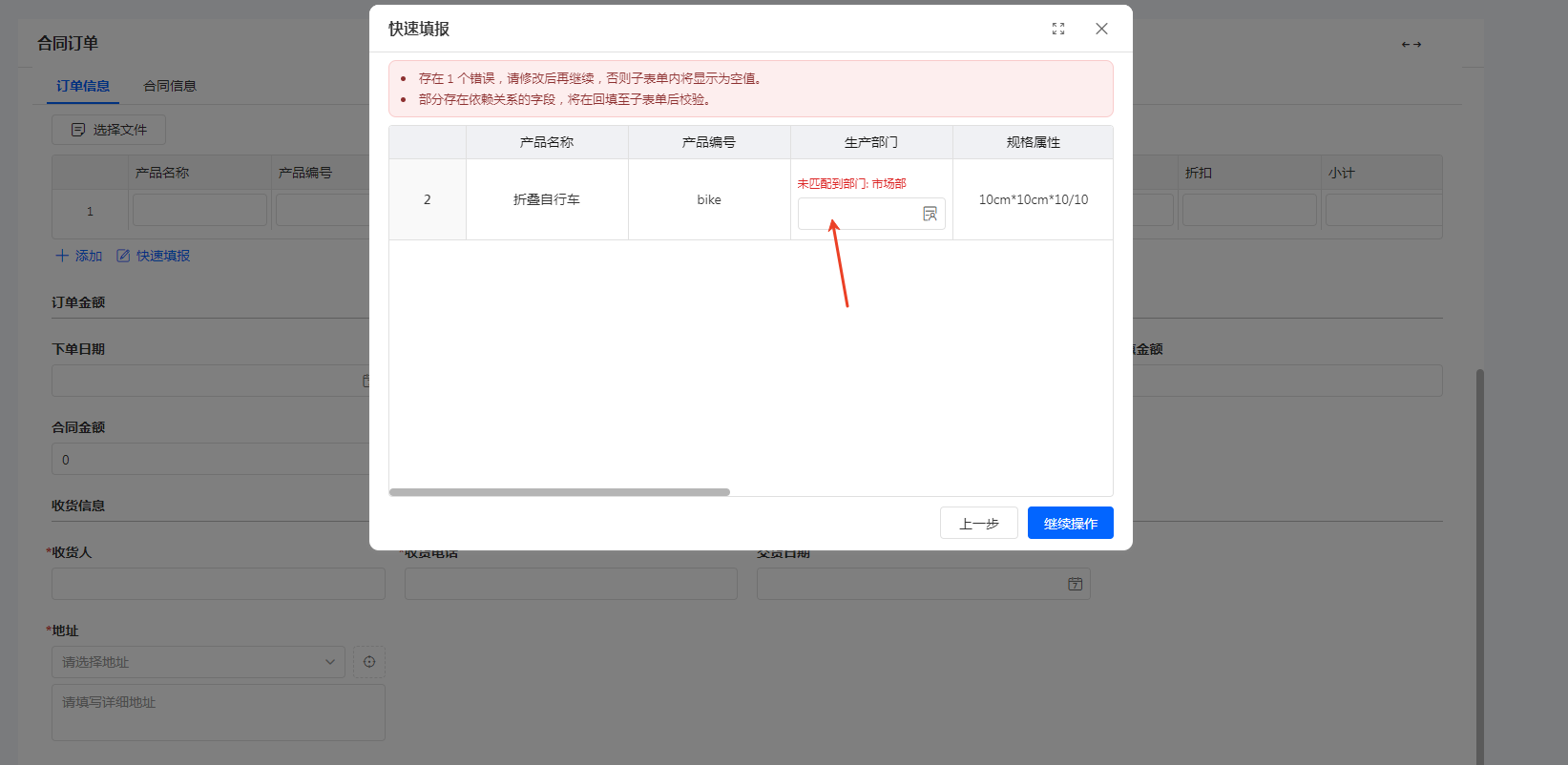Screen dimensions: 1568x765
Task: Click the 产品名称 column header in dialog
Action: [x=547, y=142]
